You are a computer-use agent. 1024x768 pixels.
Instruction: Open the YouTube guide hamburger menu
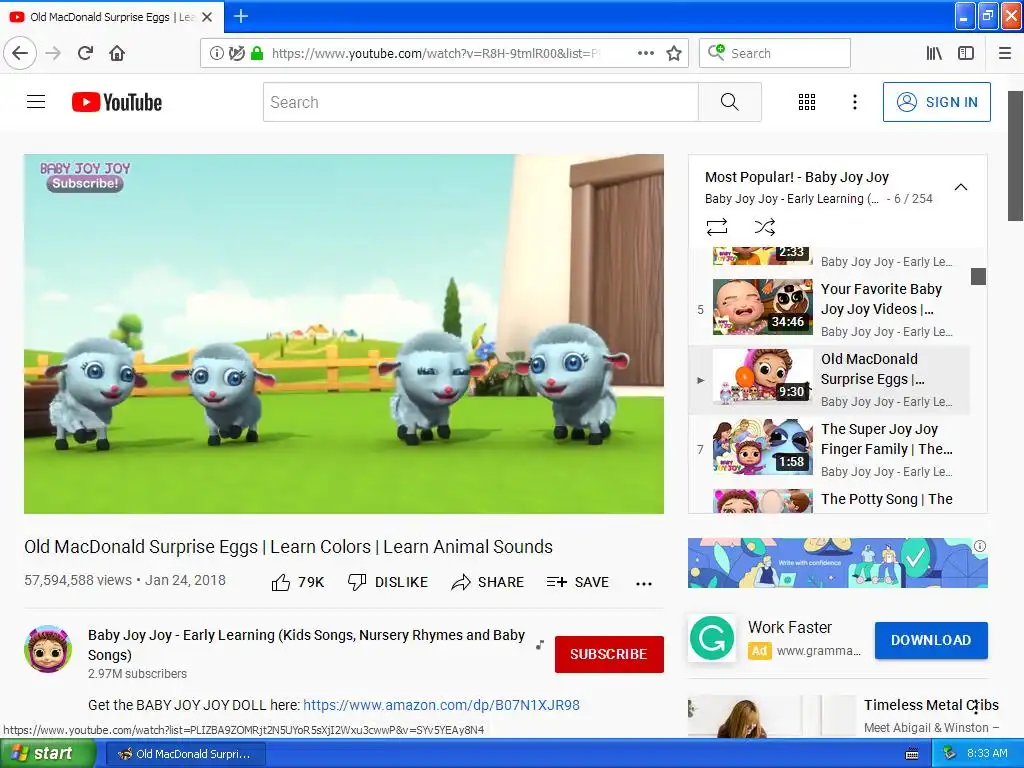(x=36, y=102)
